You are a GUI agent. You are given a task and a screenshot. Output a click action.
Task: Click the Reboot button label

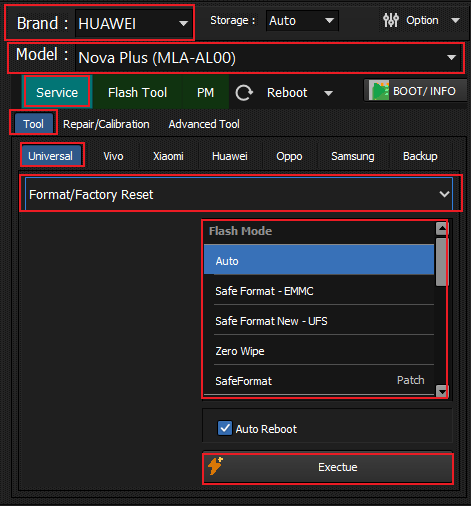click(287, 93)
